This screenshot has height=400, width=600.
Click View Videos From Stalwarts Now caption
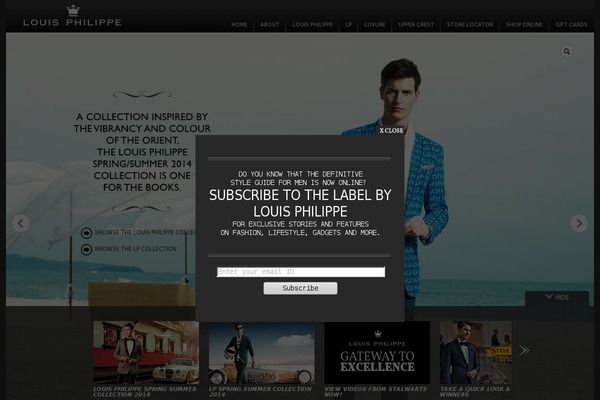pos(375,392)
